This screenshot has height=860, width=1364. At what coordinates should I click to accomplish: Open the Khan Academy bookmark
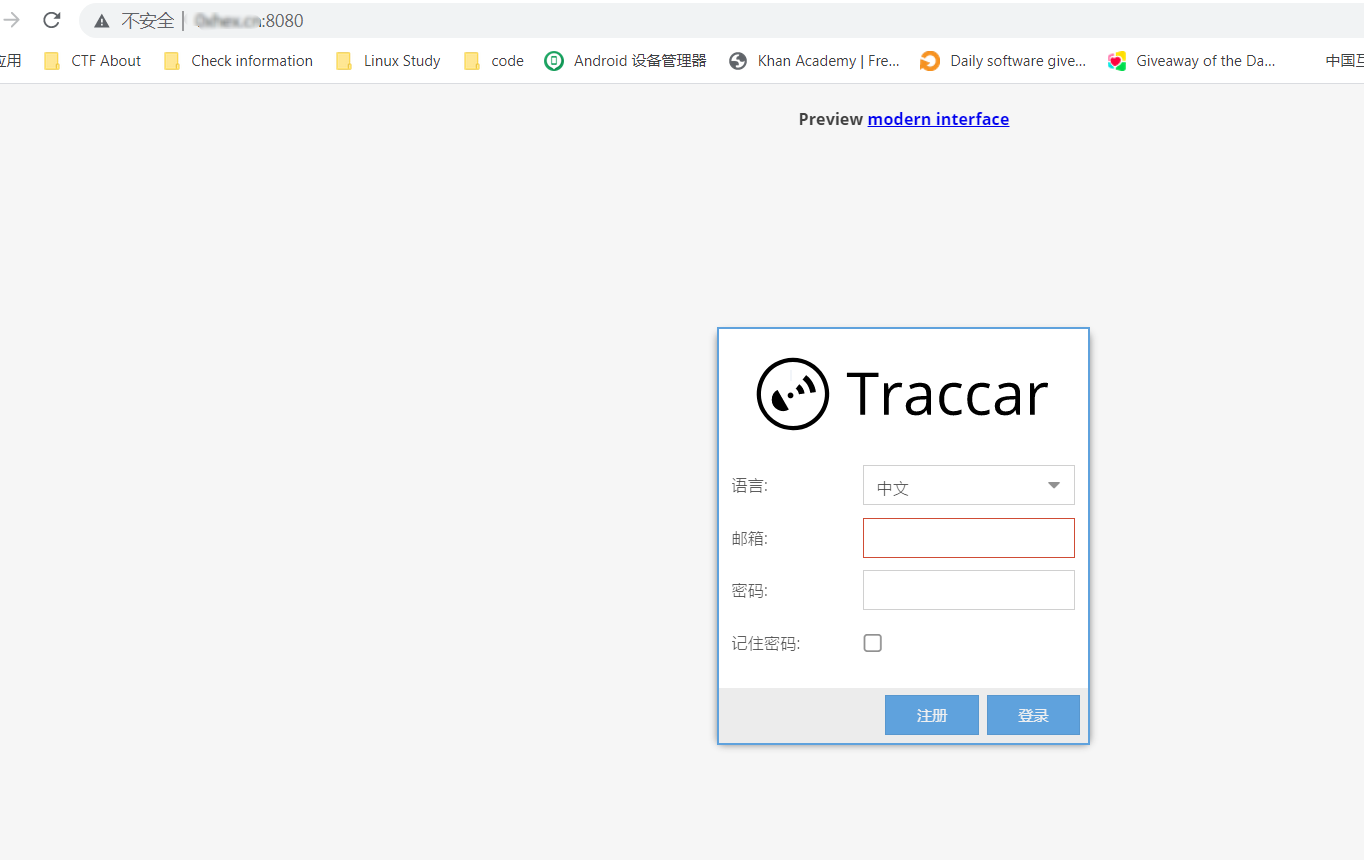click(x=814, y=61)
